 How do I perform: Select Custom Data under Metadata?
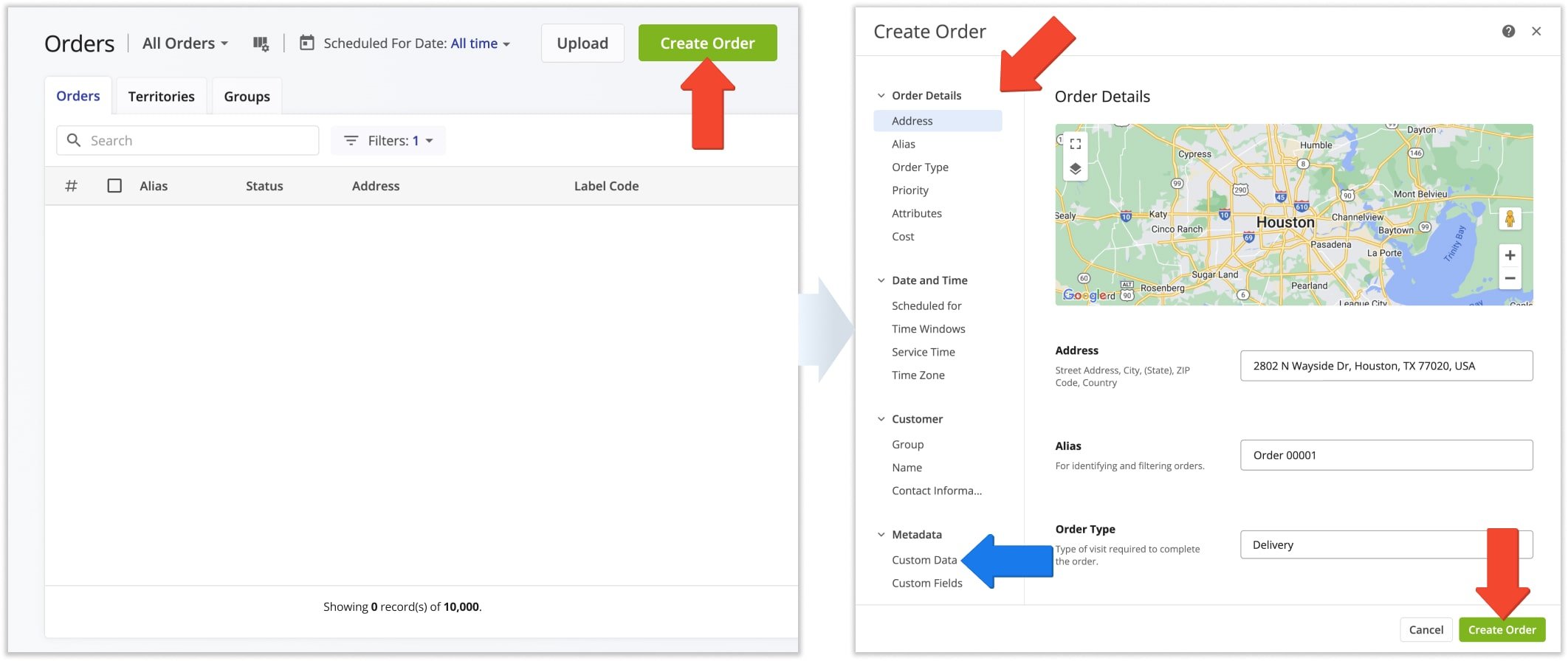[x=924, y=560]
